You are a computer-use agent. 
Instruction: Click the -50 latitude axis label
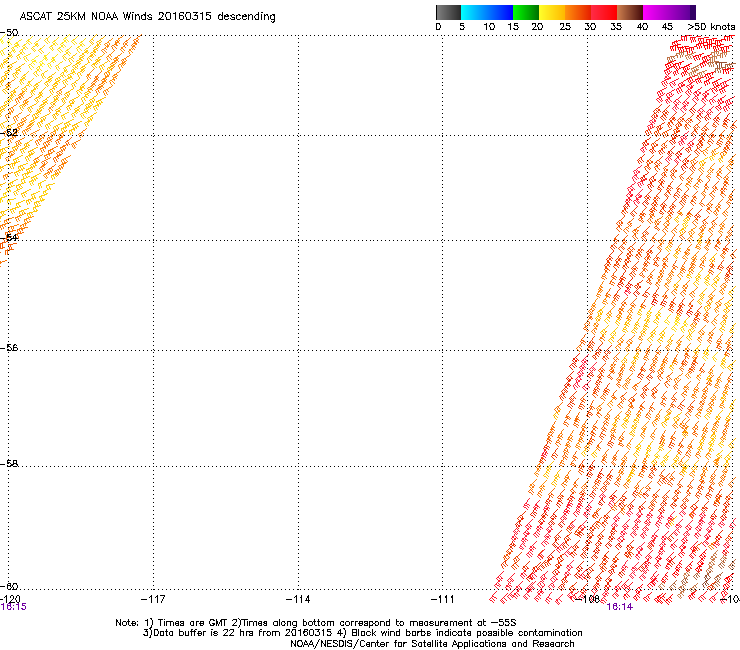9,33
